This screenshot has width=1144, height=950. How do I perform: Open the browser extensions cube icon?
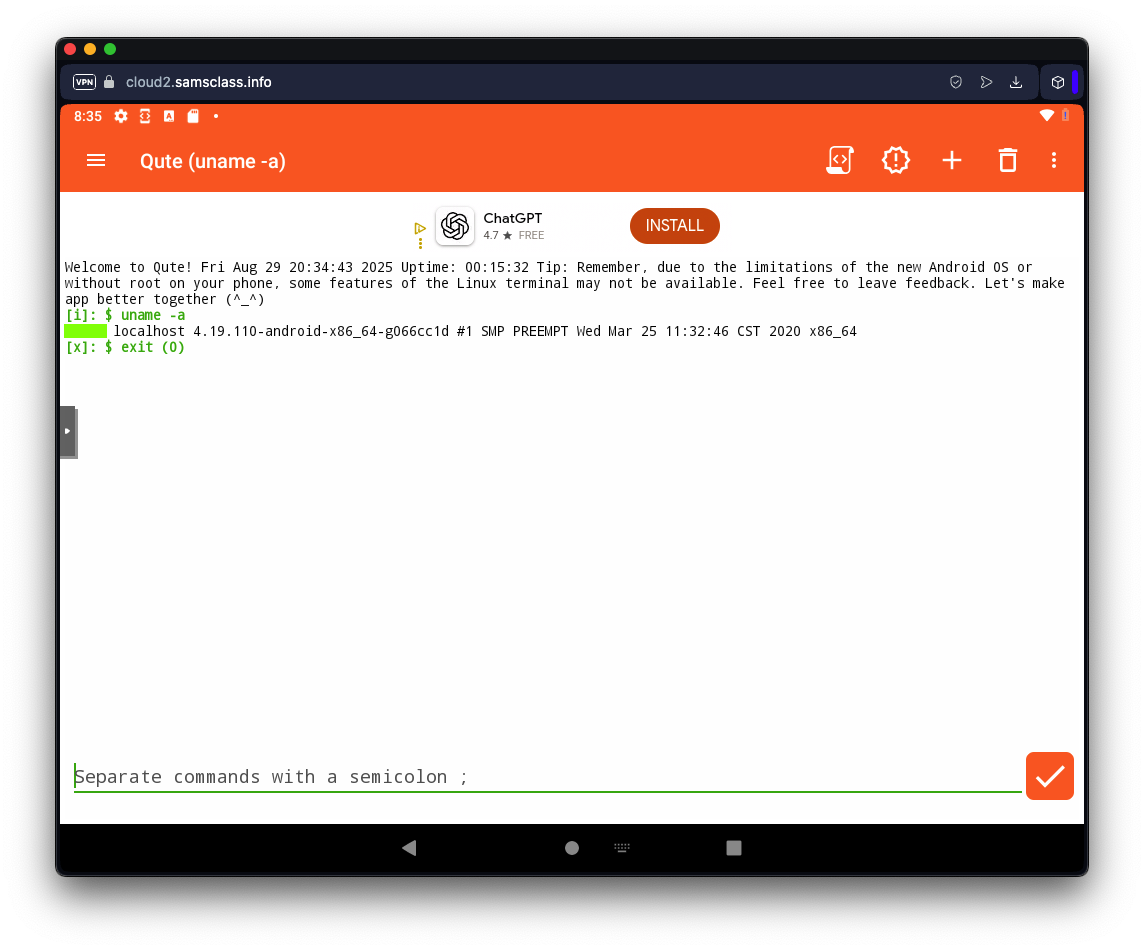[1057, 82]
